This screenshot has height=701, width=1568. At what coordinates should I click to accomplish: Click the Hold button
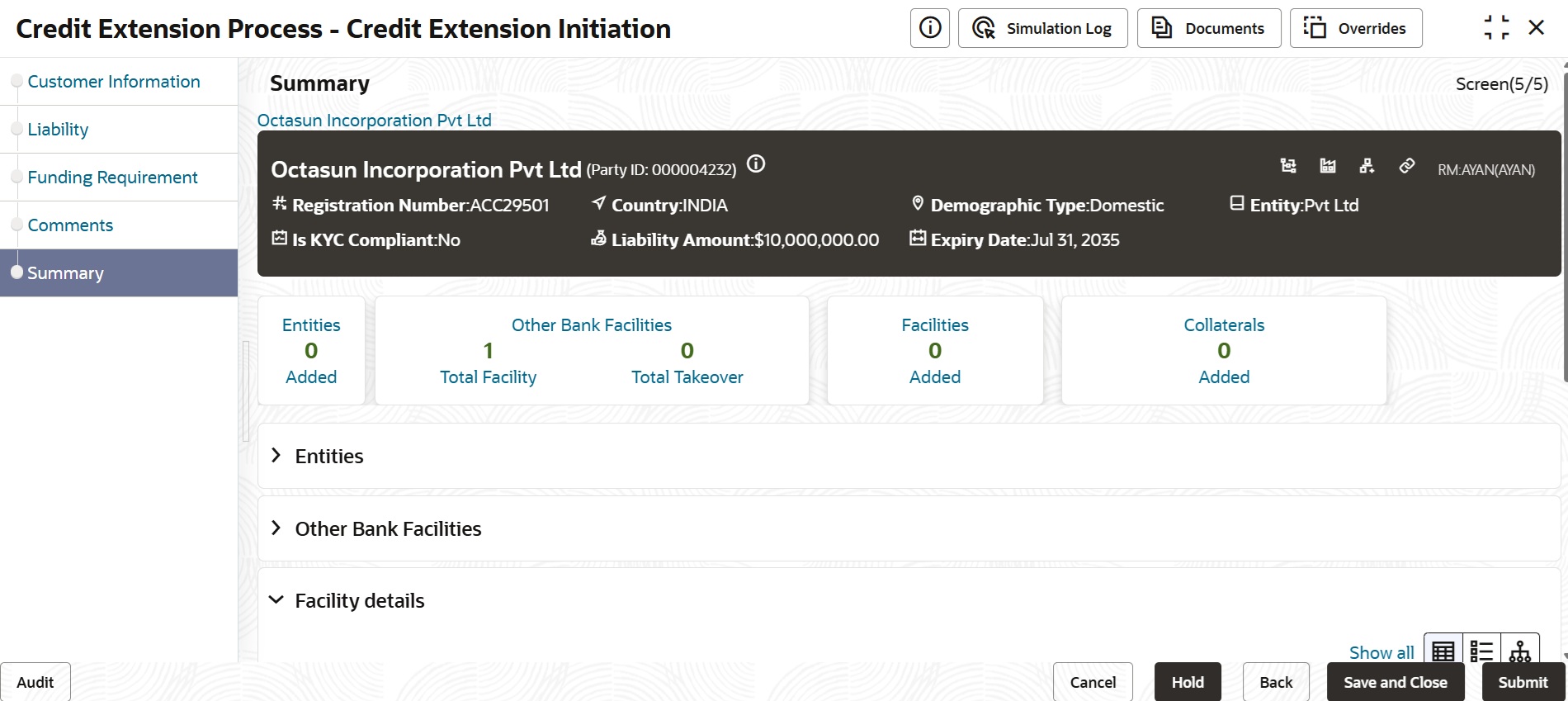click(x=1188, y=682)
